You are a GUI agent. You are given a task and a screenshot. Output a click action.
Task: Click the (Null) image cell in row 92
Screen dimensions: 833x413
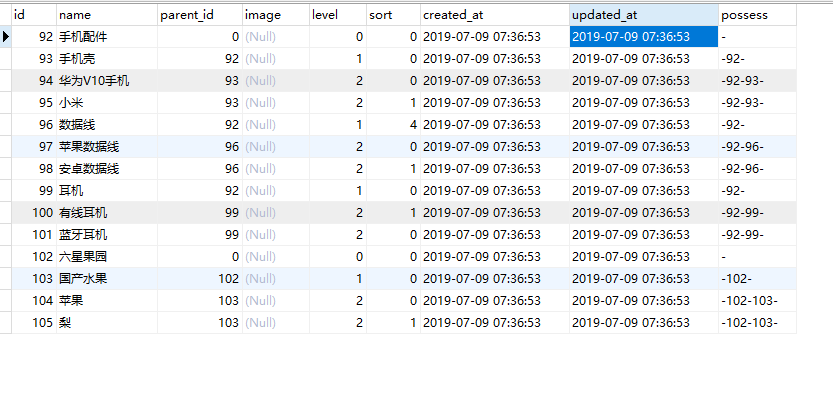point(276,37)
